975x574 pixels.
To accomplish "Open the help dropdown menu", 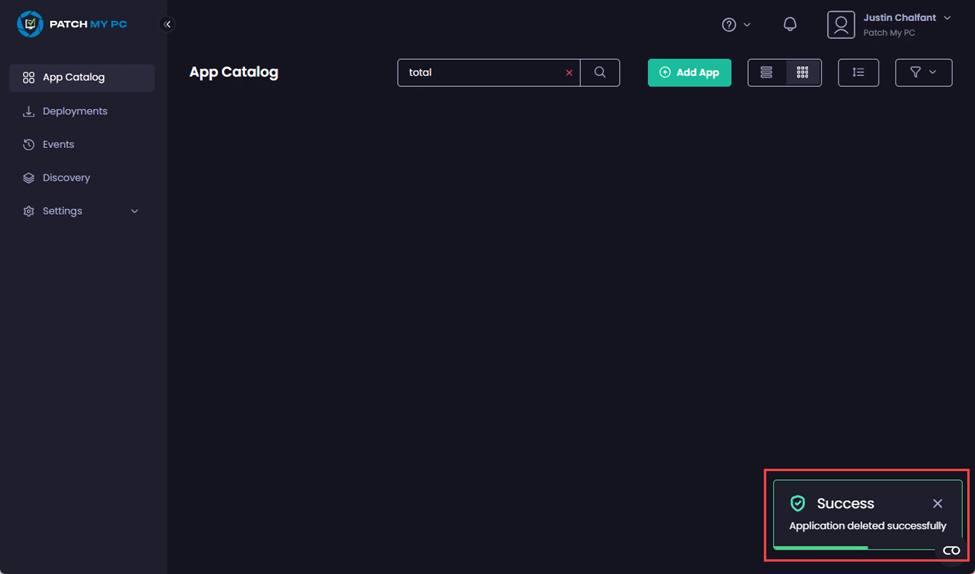I will (x=736, y=24).
